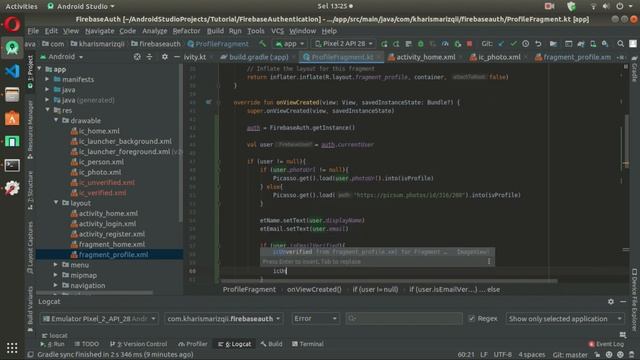Open the VCS menu

click(278, 31)
